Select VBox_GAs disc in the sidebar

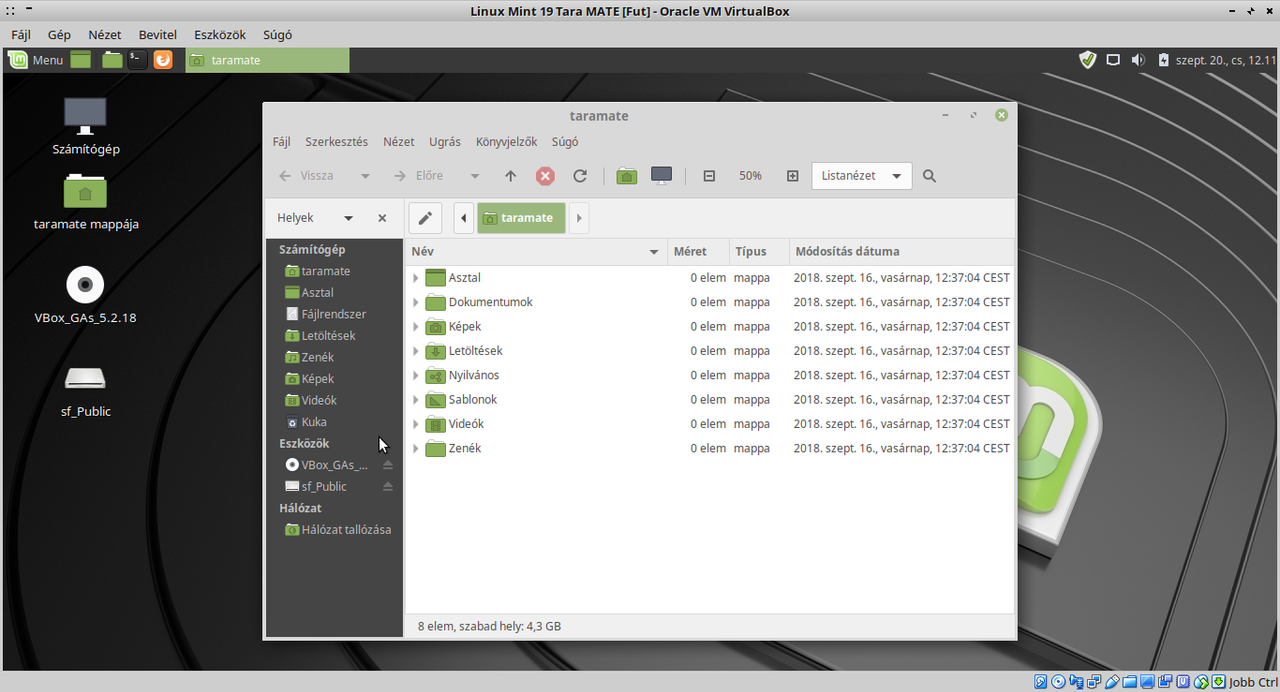(326, 465)
